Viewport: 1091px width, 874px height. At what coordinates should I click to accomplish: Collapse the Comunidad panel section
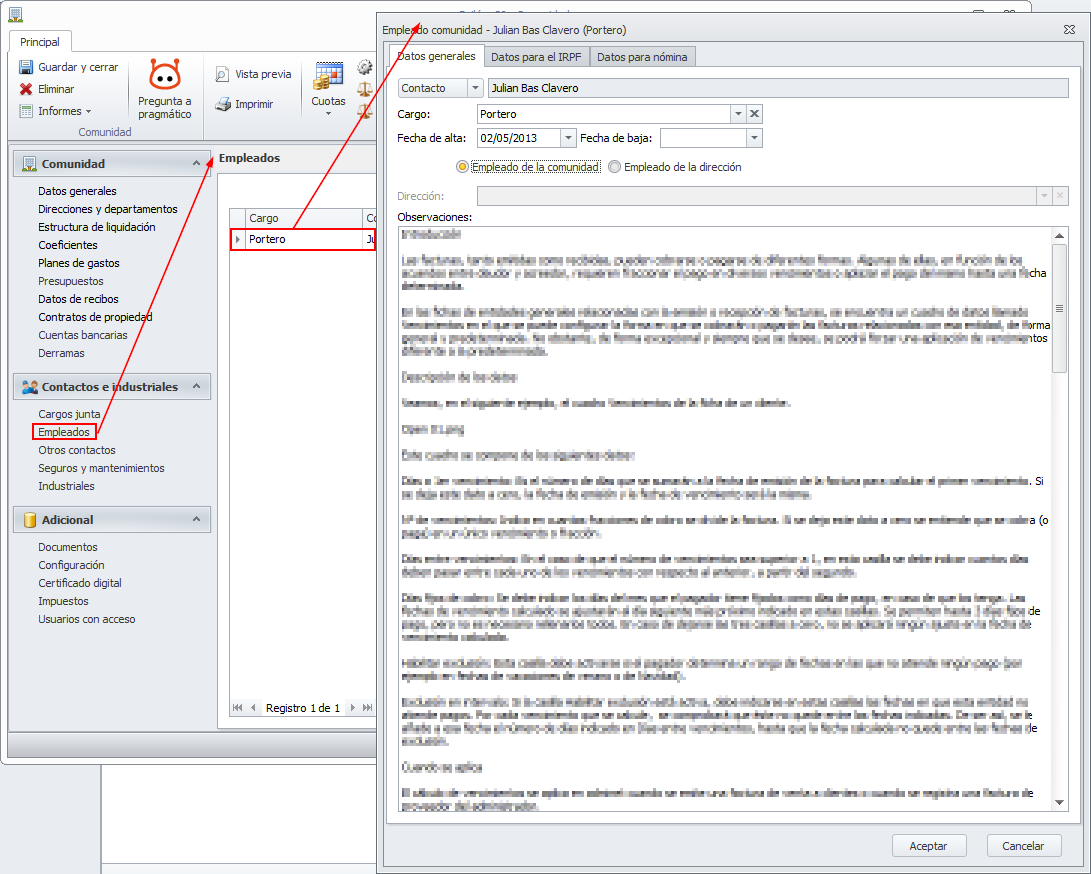click(196, 164)
